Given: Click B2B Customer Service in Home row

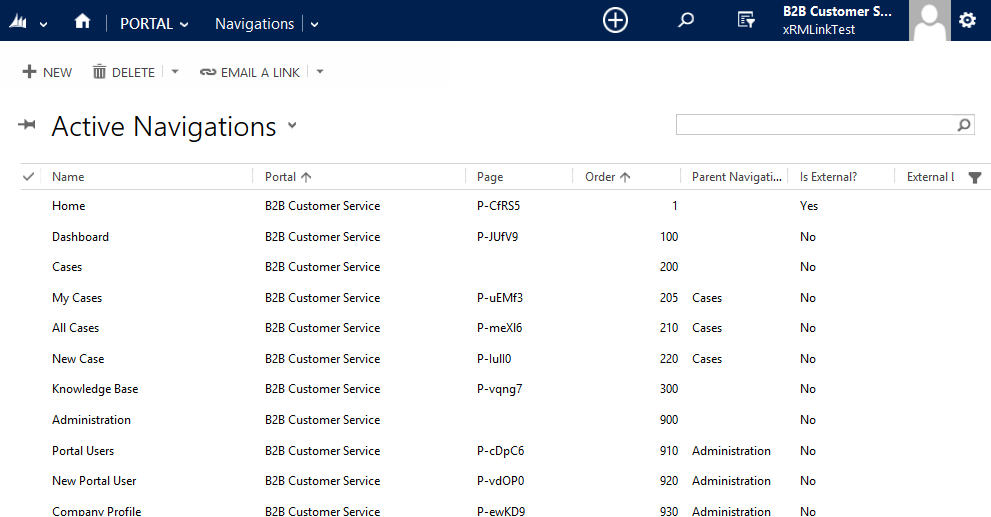Looking at the screenshot, I should click(x=322, y=205).
